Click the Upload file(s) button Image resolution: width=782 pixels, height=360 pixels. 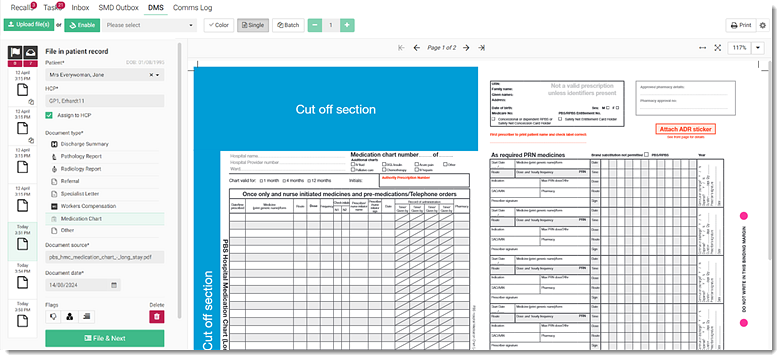tap(29, 25)
